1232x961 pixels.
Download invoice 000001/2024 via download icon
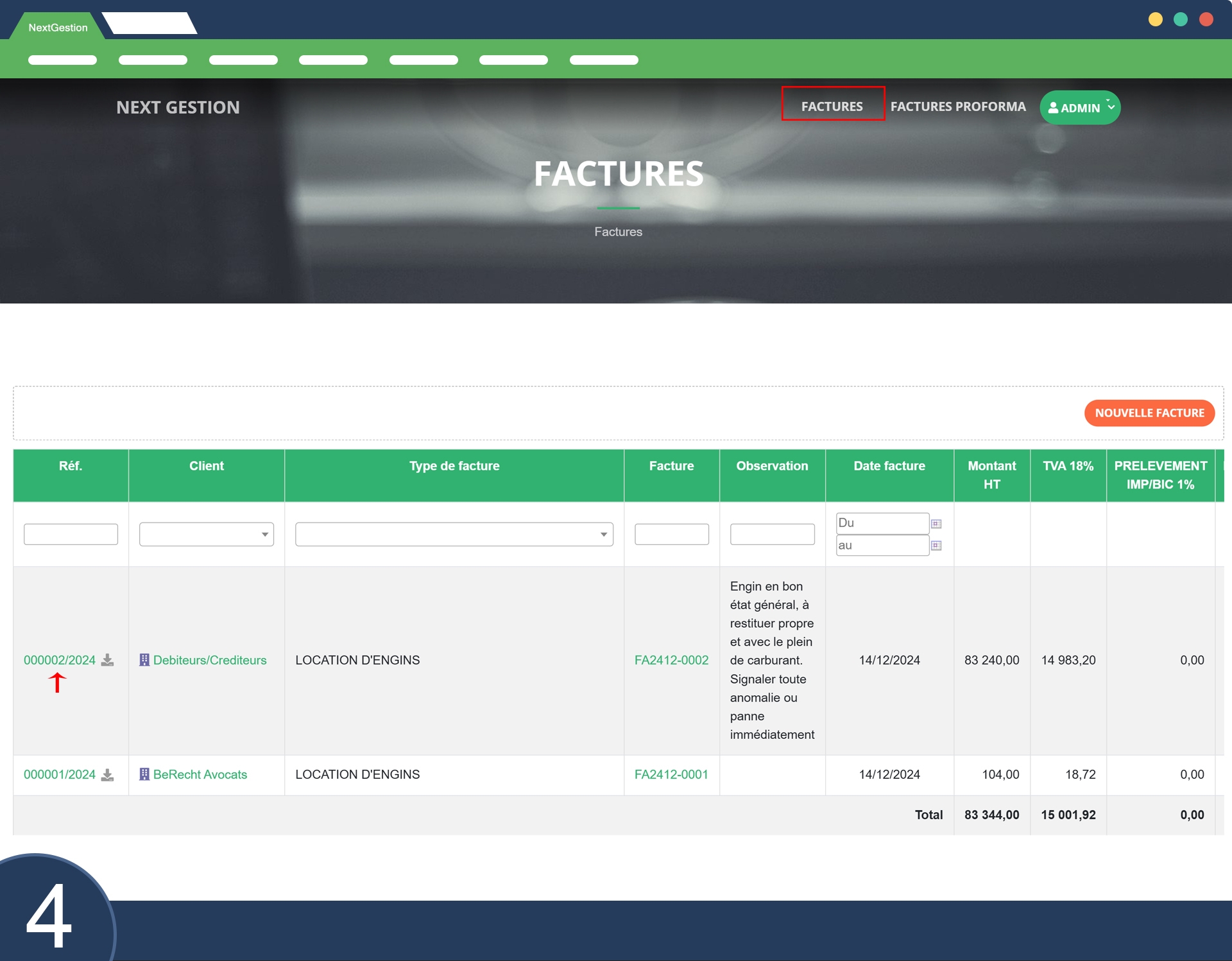pos(108,775)
